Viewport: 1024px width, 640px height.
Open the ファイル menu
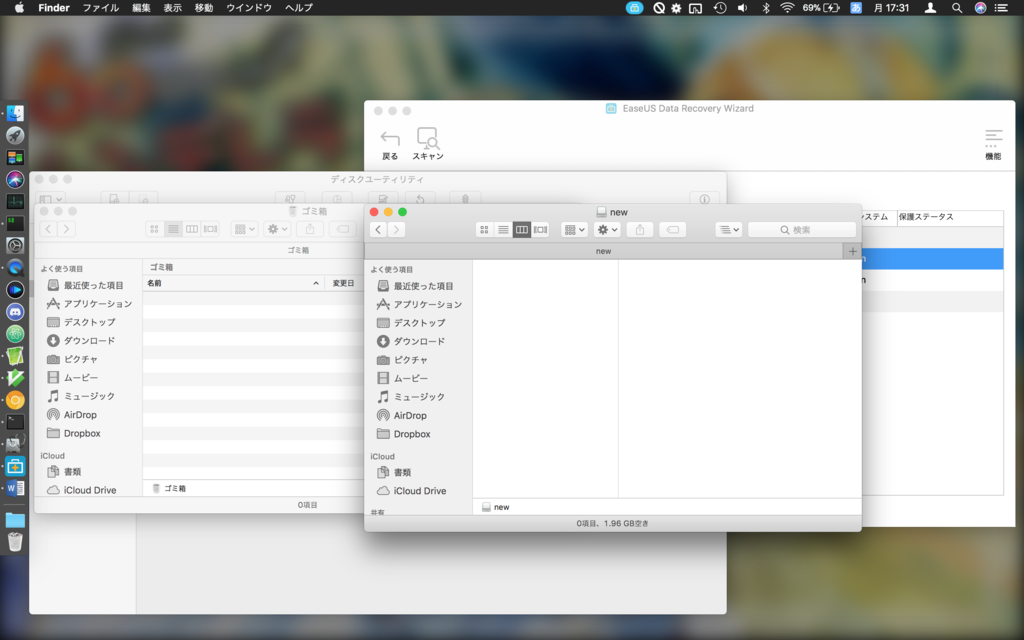point(101,8)
